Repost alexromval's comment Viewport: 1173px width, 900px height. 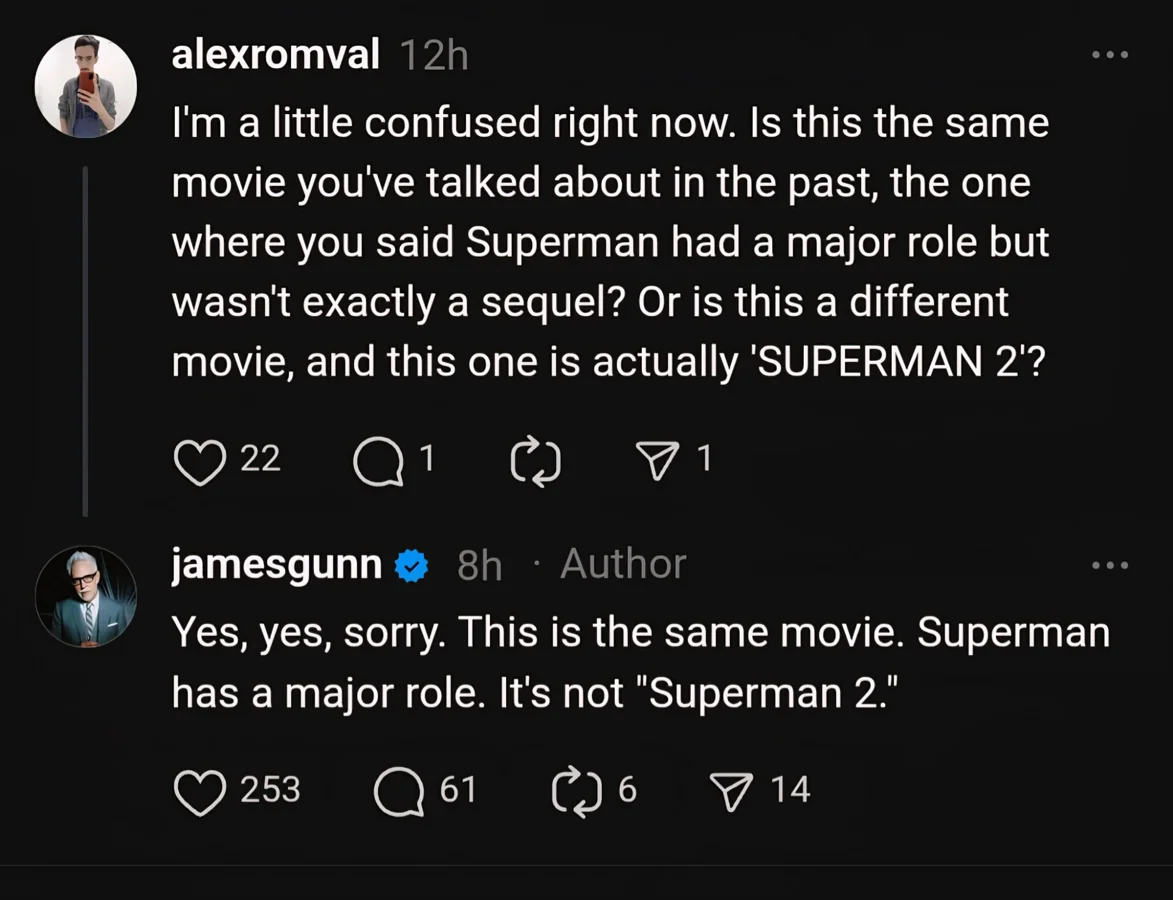coord(535,462)
